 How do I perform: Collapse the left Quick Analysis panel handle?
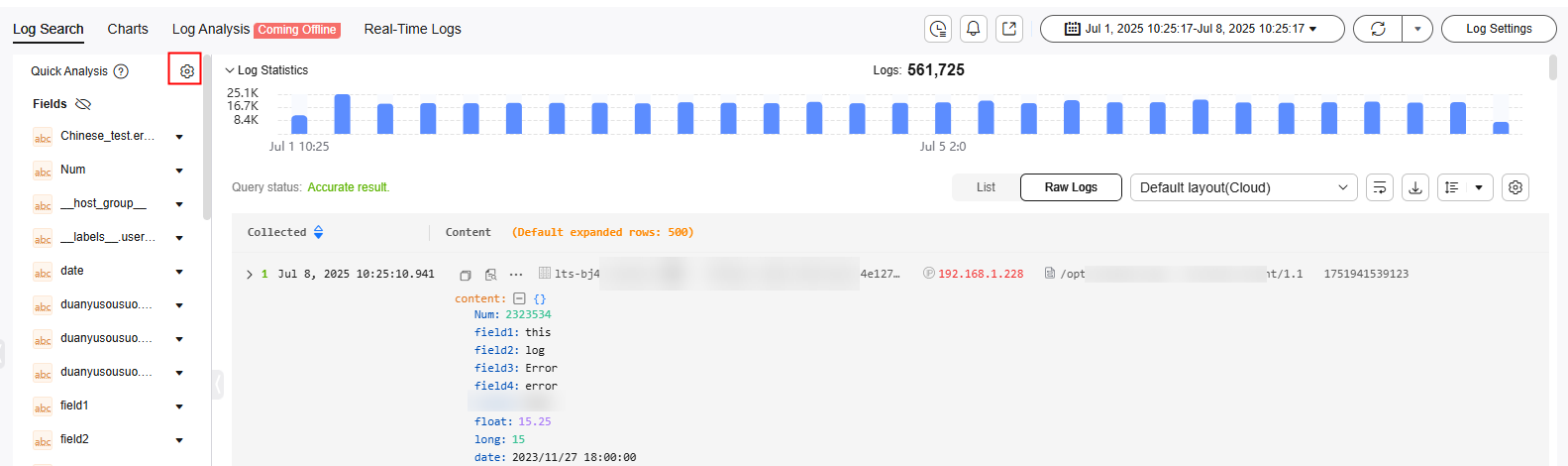[218, 384]
